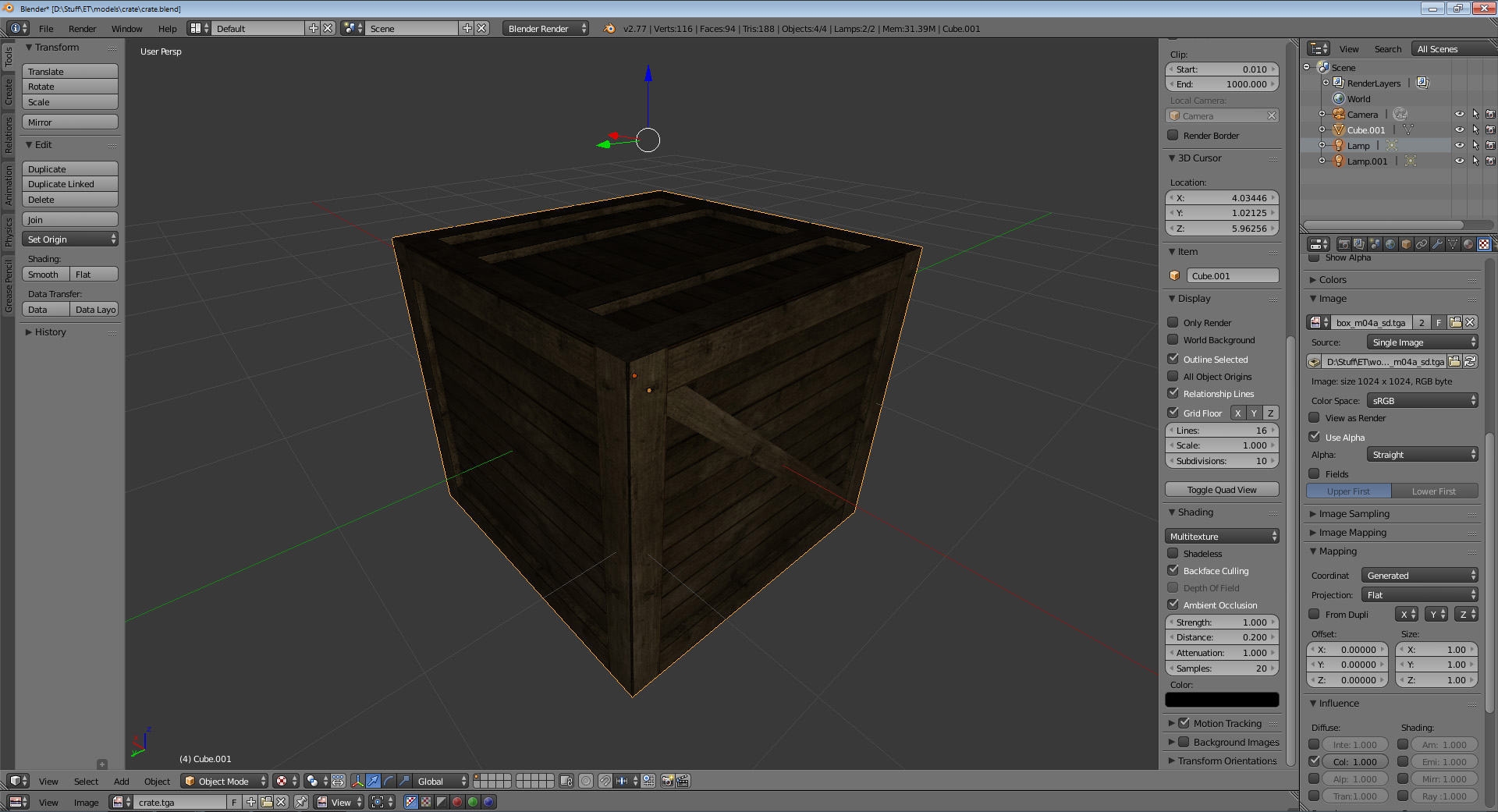Enable All Object Origins checkbox
The height and width of the screenshot is (812, 1498).
click(x=1173, y=376)
